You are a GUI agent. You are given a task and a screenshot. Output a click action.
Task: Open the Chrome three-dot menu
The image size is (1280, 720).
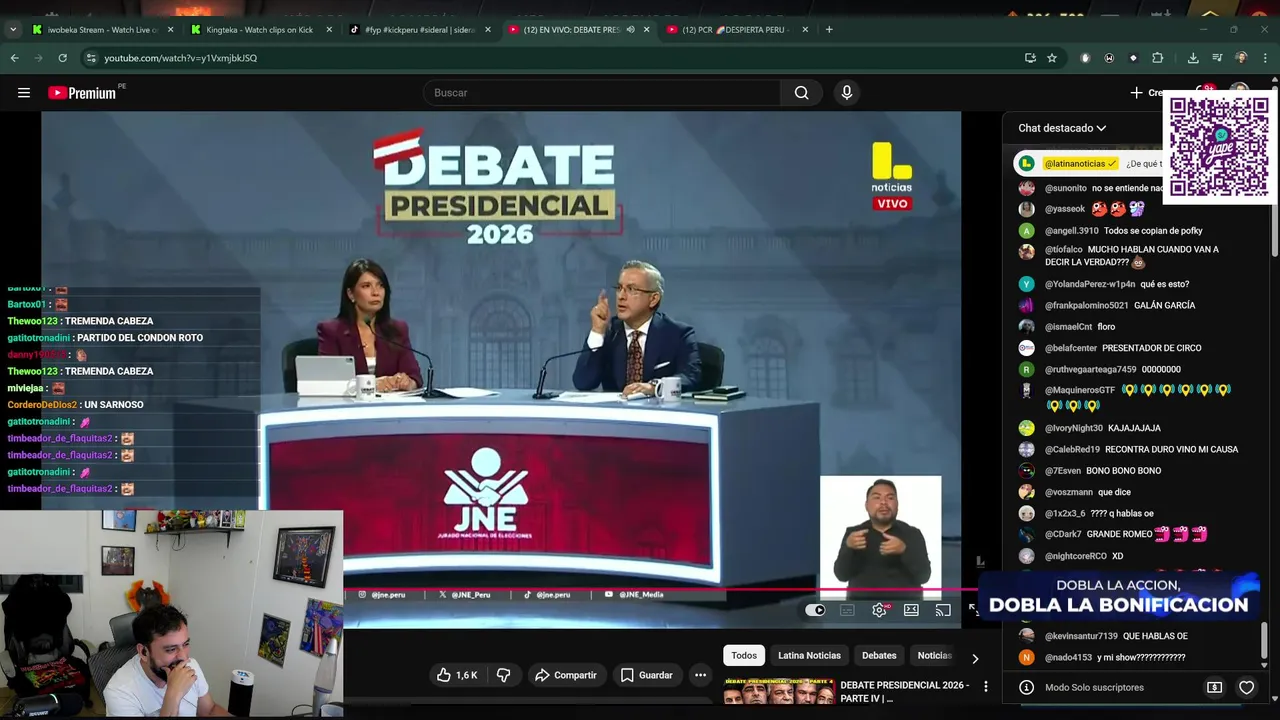point(1265,58)
